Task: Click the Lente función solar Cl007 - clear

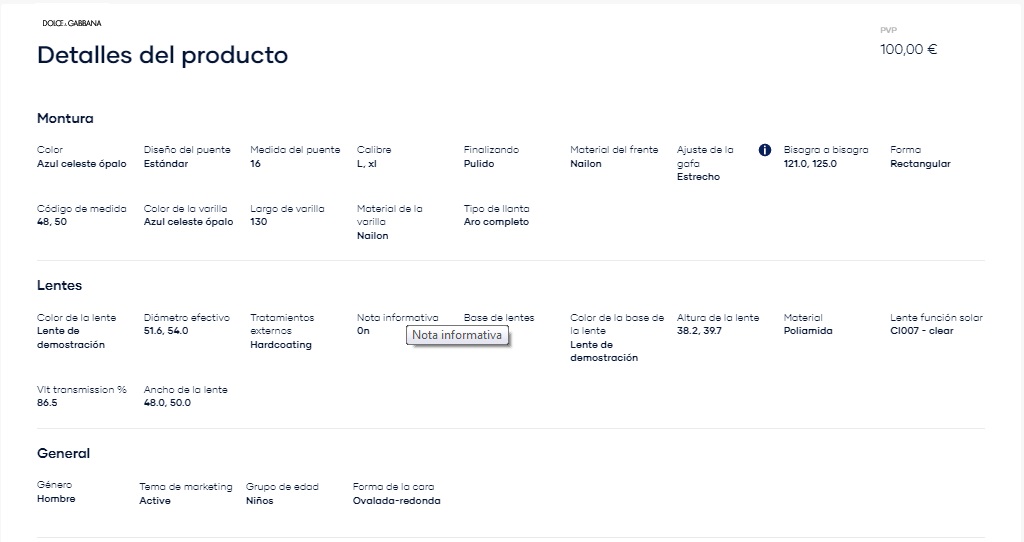Action: coord(921,331)
